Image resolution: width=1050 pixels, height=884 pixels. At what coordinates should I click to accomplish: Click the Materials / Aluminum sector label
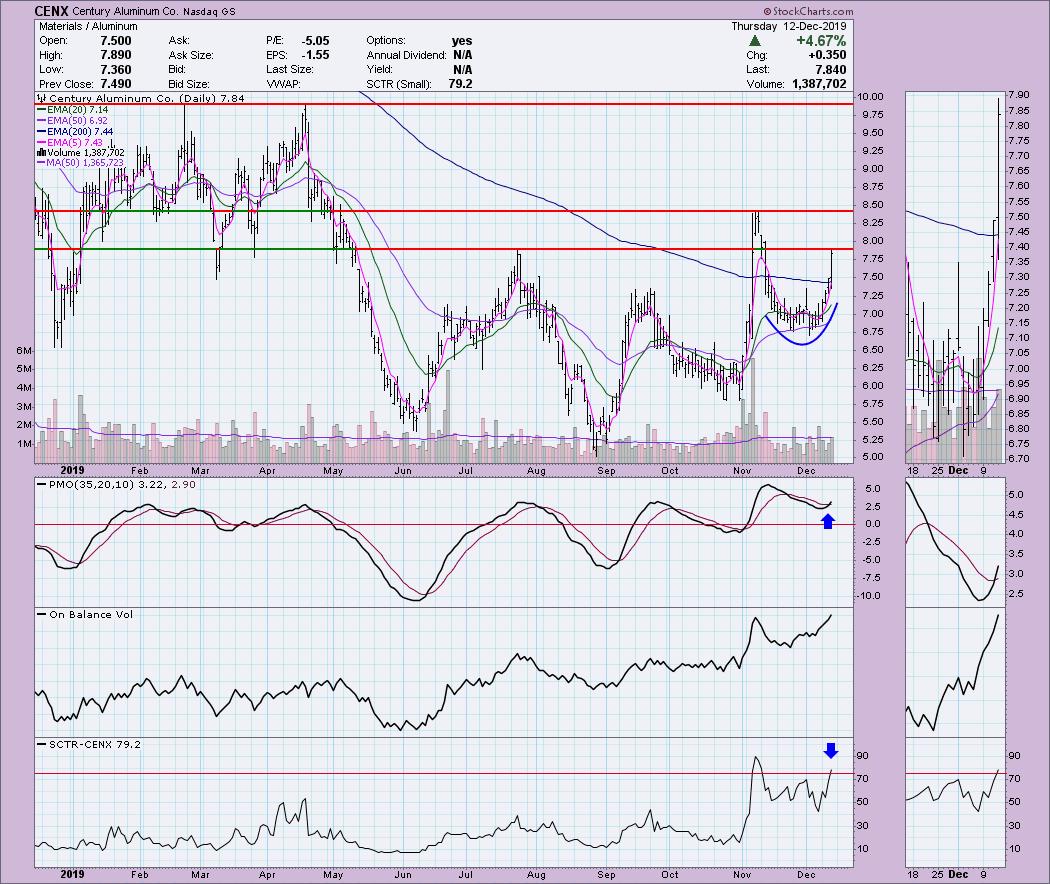pos(88,26)
